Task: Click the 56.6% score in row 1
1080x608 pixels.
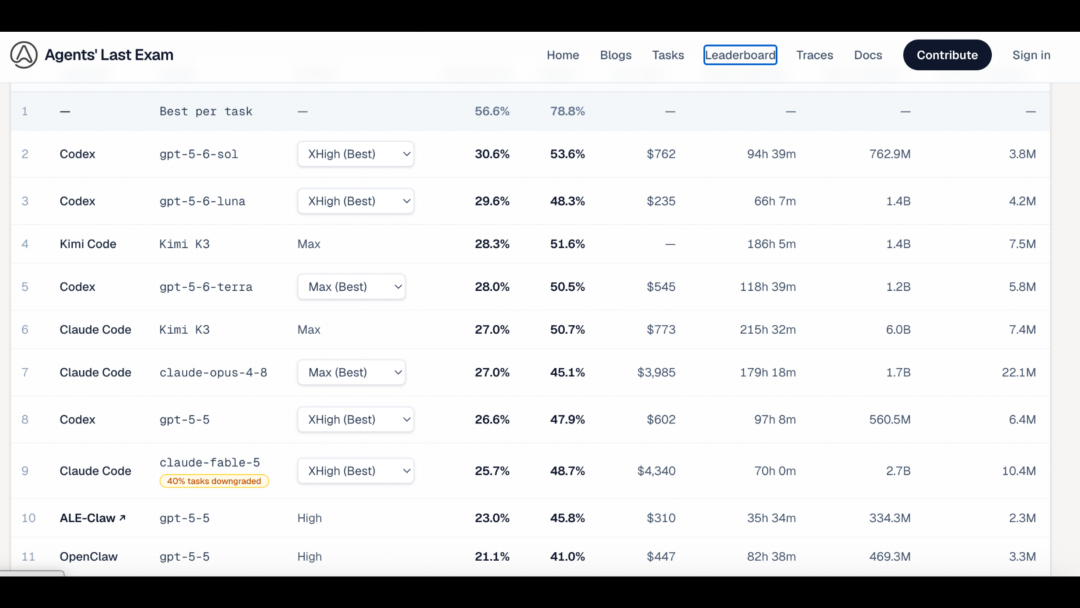Action: click(x=492, y=112)
